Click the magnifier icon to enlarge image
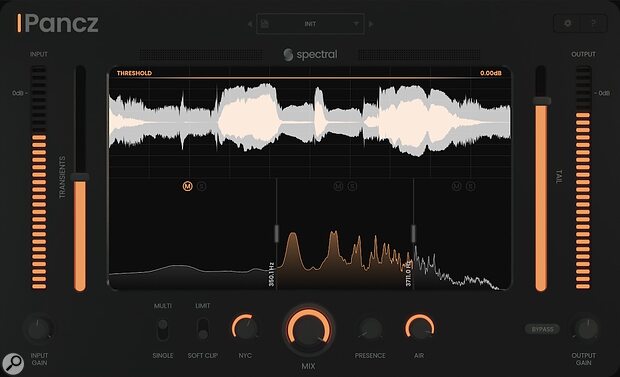 coord(13,362)
